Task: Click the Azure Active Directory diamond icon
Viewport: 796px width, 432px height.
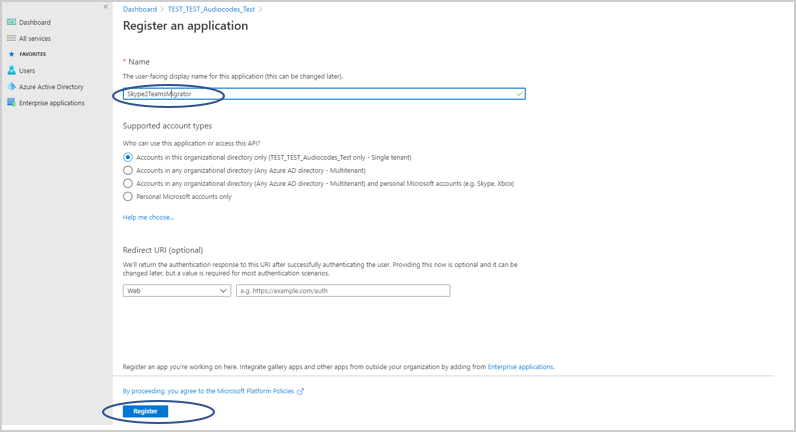Action: click(x=11, y=86)
